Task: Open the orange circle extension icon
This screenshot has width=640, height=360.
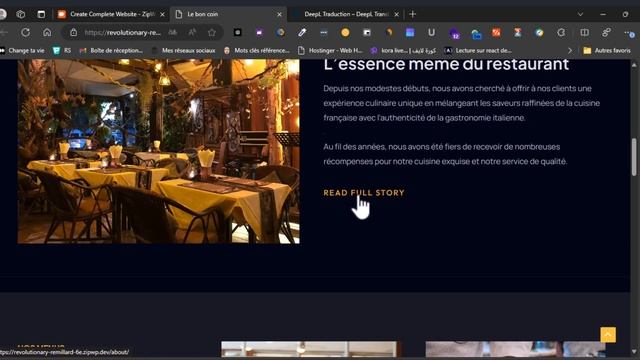Action: (345, 33)
